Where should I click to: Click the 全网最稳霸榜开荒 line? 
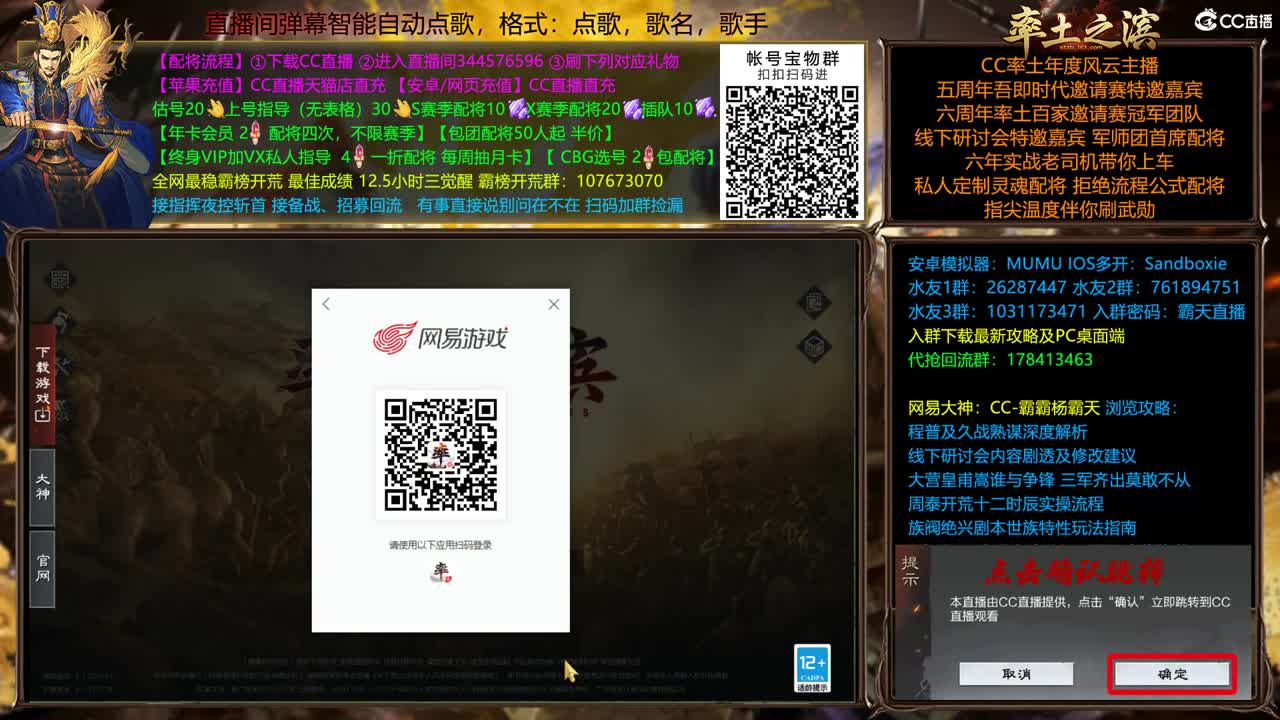pos(407,181)
